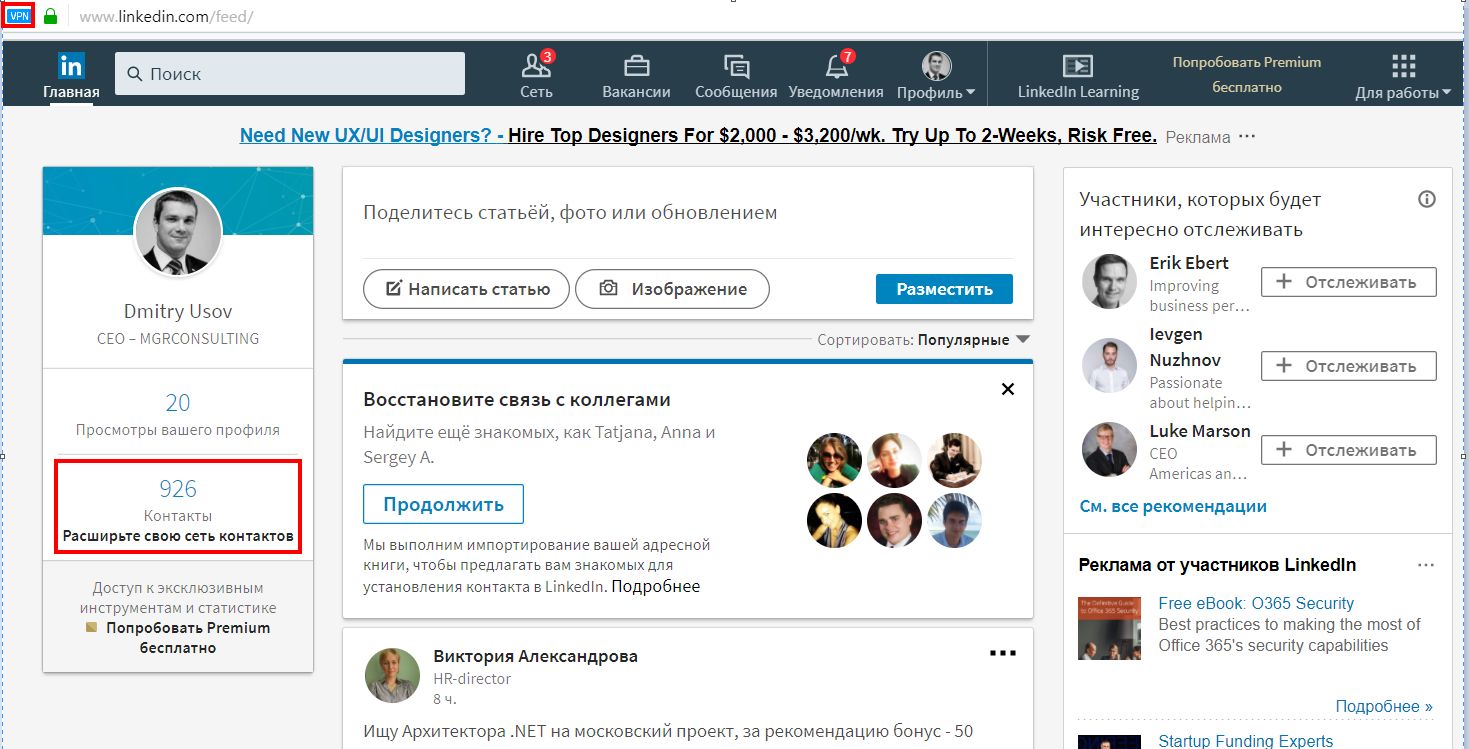Click the Продолжить button
The width and height of the screenshot is (1469, 749).
(x=443, y=504)
